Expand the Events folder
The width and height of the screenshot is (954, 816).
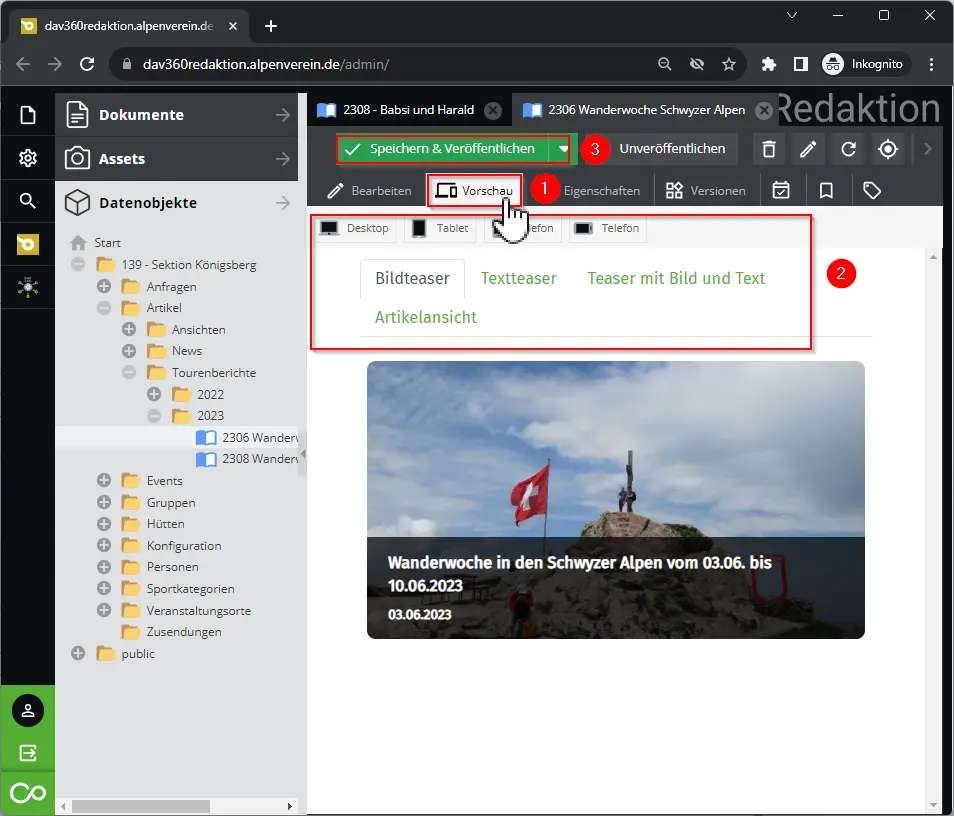coord(104,481)
